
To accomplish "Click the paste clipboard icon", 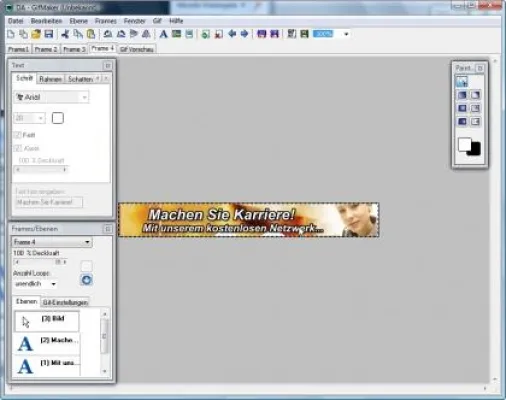I will [x=91, y=34].
